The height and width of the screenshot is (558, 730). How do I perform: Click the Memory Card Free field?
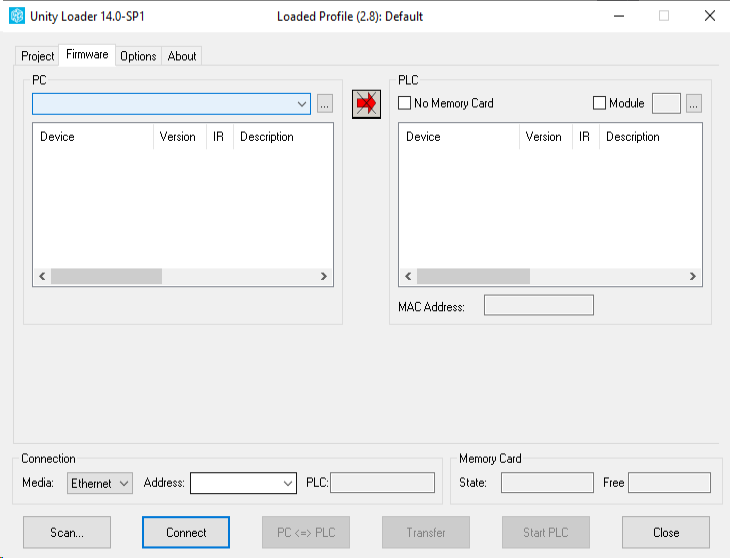[669, 483]
